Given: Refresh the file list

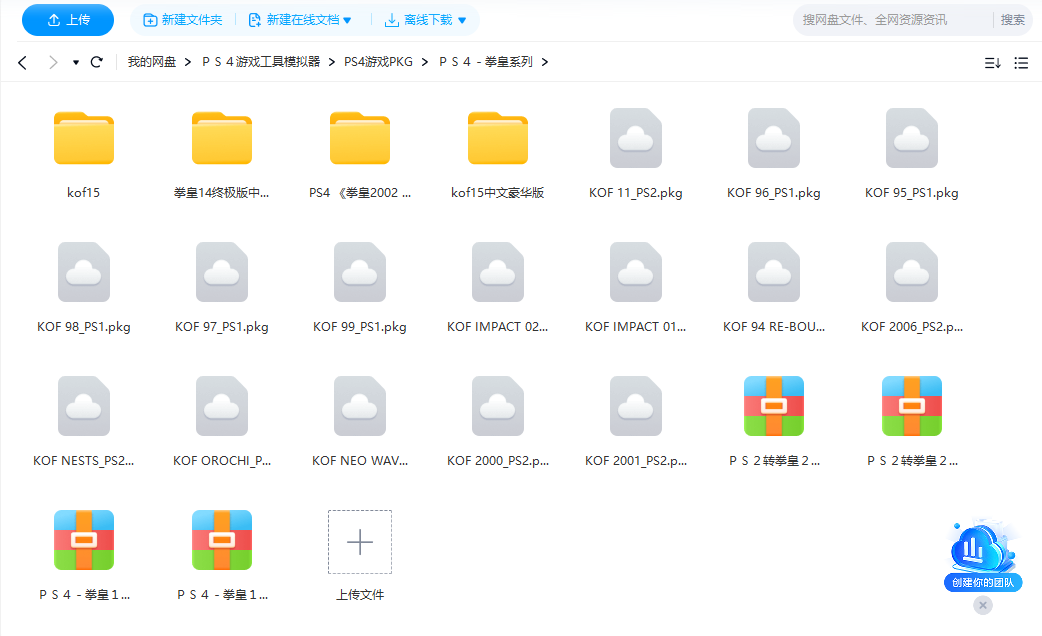Looking at the screenshot, I should point(97,62).
